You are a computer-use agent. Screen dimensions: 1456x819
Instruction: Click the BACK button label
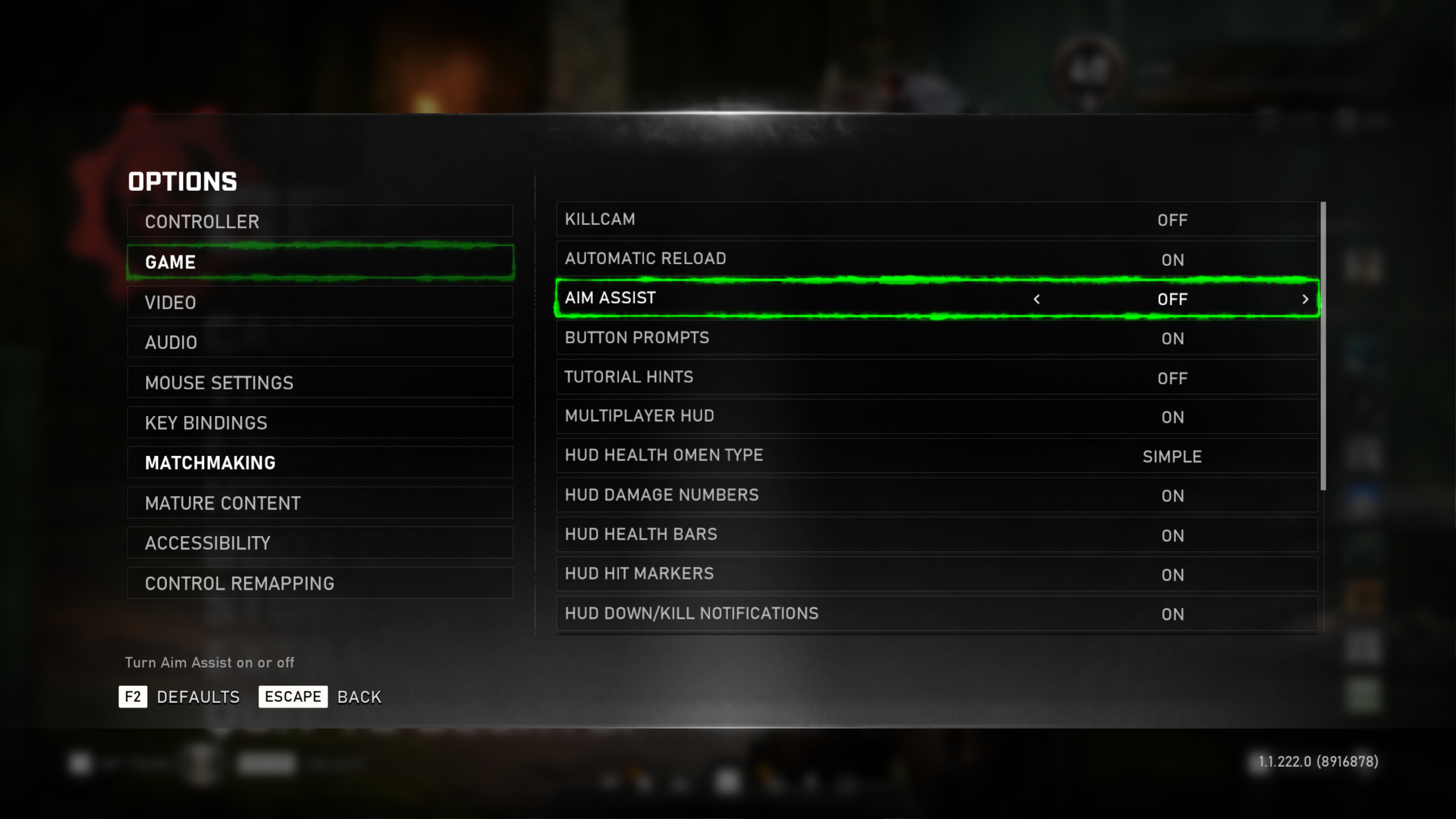coord(359,697)
